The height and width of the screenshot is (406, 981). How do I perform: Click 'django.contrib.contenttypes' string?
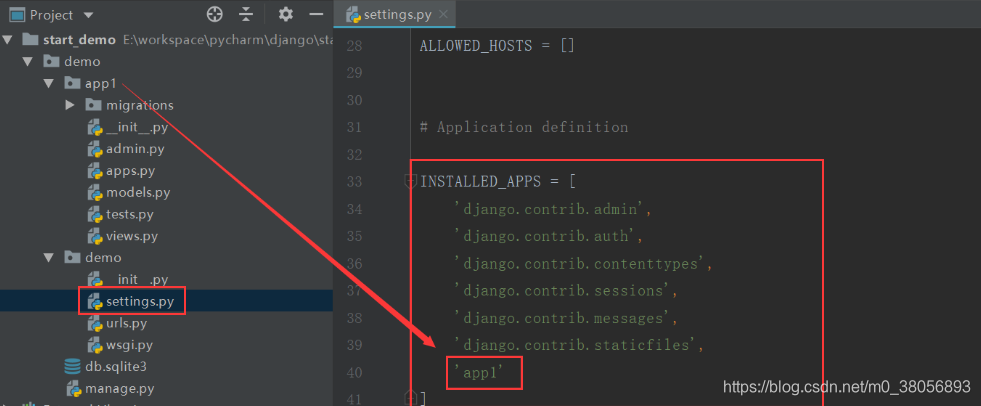[x=580, y=264]
